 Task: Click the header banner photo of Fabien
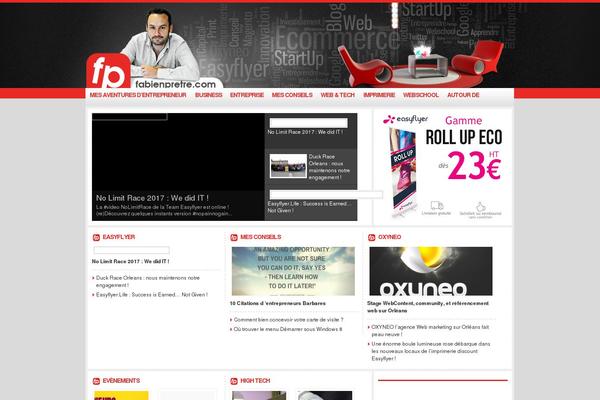click(x=161, y=43)
